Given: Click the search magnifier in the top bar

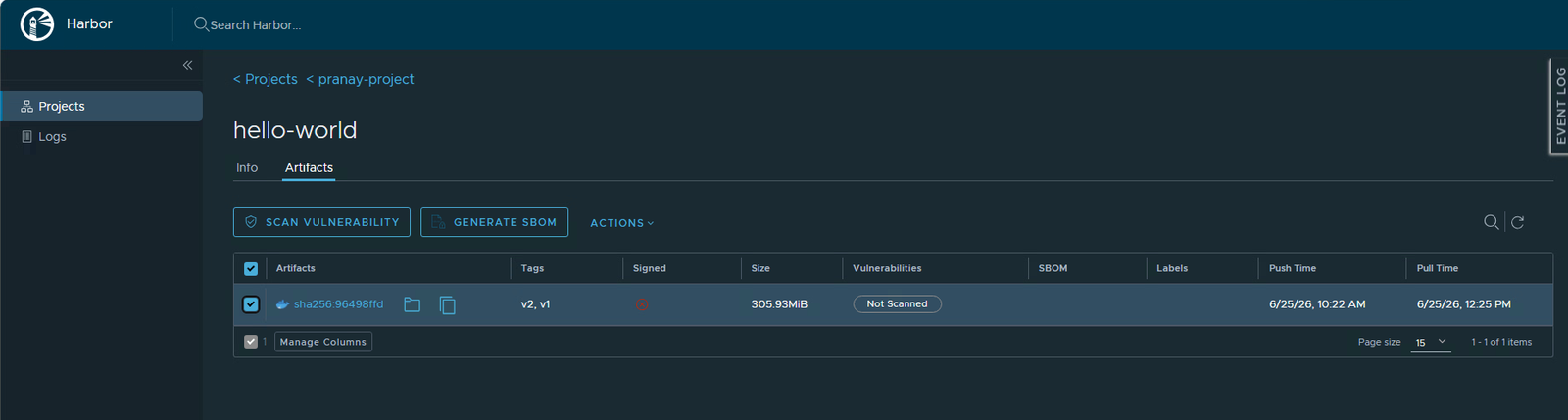Looking at the screenshot, I should click(201, 24).
